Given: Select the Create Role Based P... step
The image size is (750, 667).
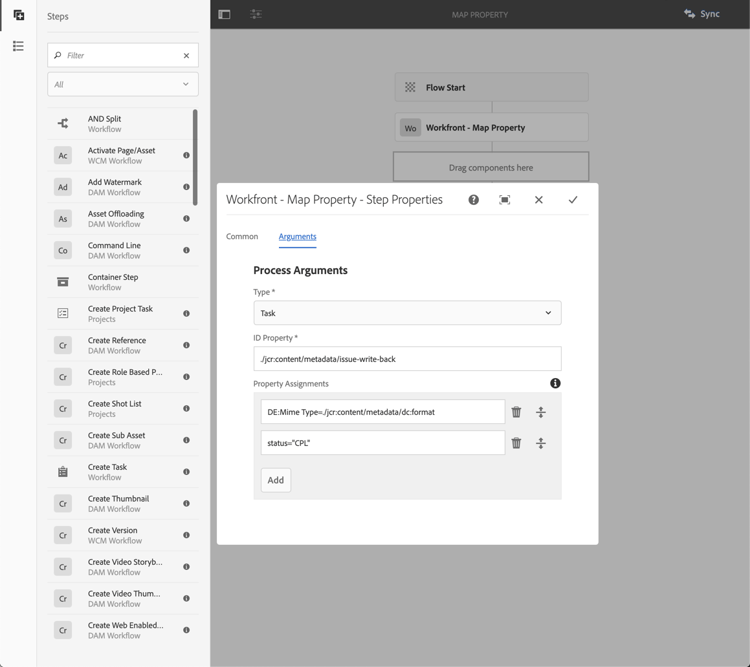Looking at the screenshot, I should [x=123, y=377].
